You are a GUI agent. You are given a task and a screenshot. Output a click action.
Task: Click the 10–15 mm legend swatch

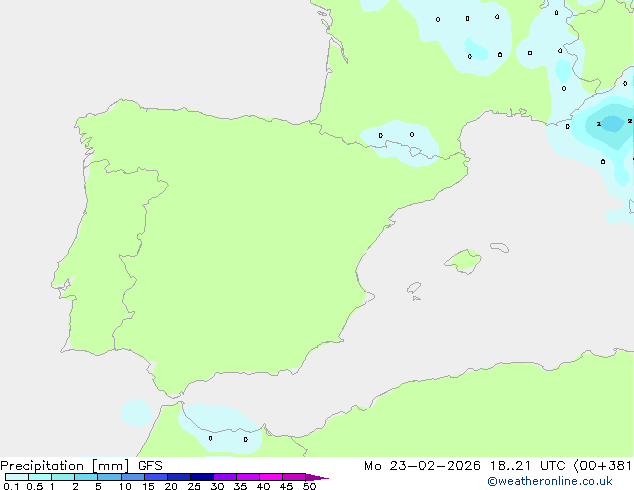132,477
